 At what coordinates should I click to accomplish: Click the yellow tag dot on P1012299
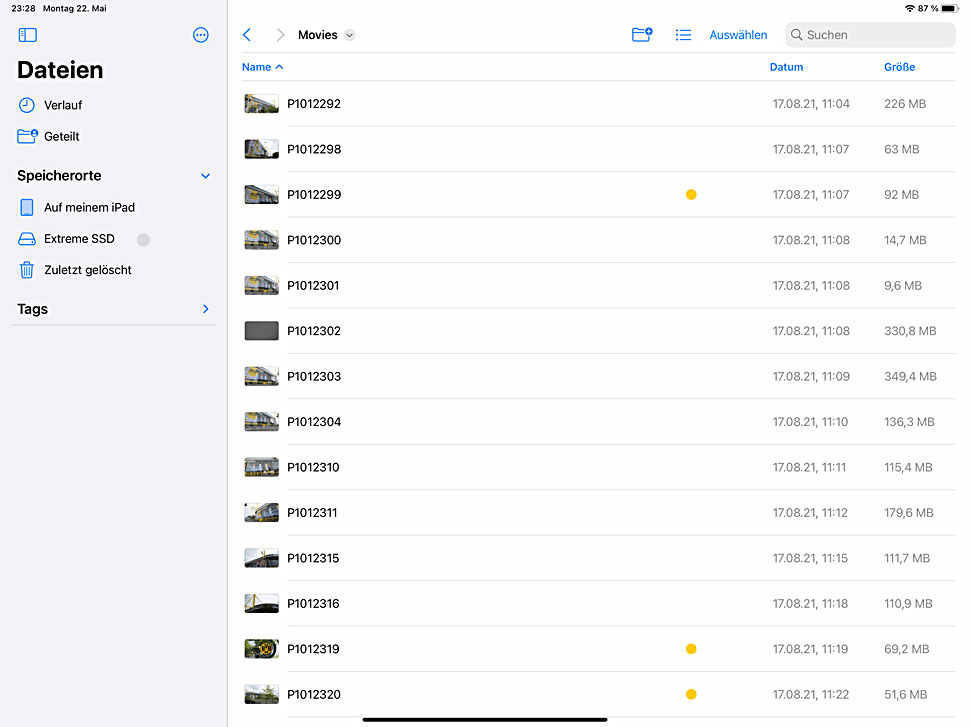tap(691, 195)
